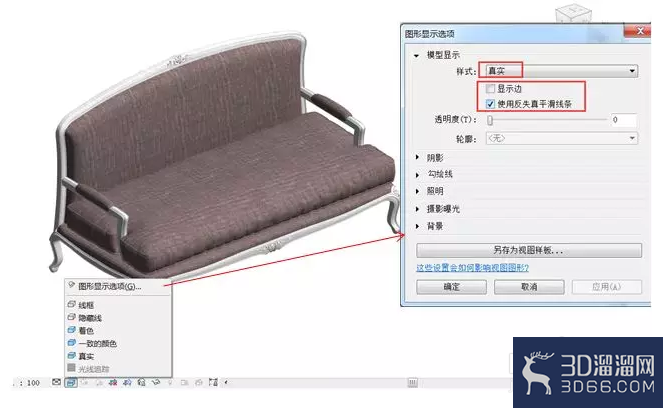Image resolution: width=663 pixels, height=408 pixels.
Task: Click the hidden line (隐藏线) style icon
Action: pos(71,317)
